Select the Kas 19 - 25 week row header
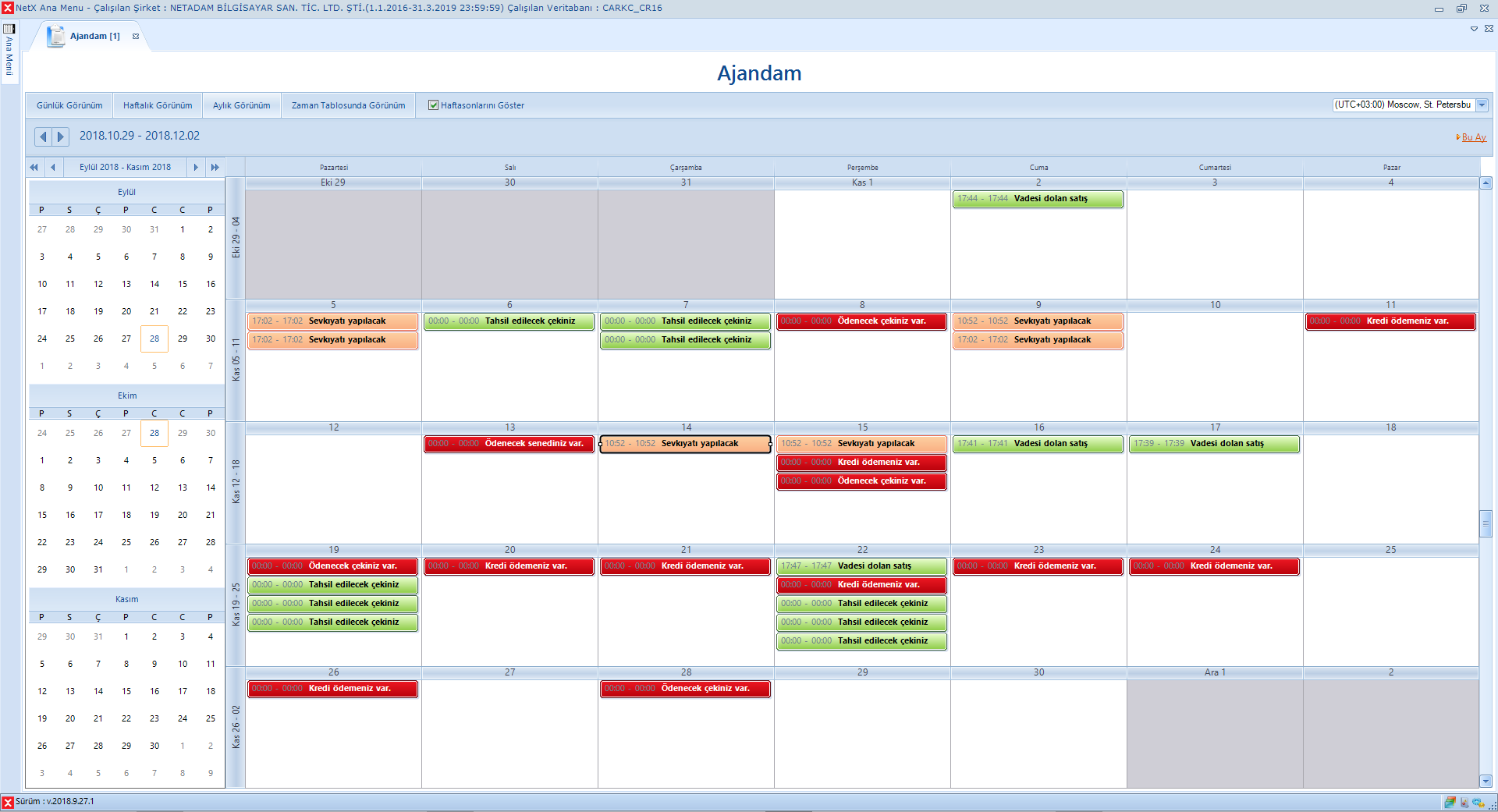Viewport: 1498px width, 812px height. click(x=236, y=605)
